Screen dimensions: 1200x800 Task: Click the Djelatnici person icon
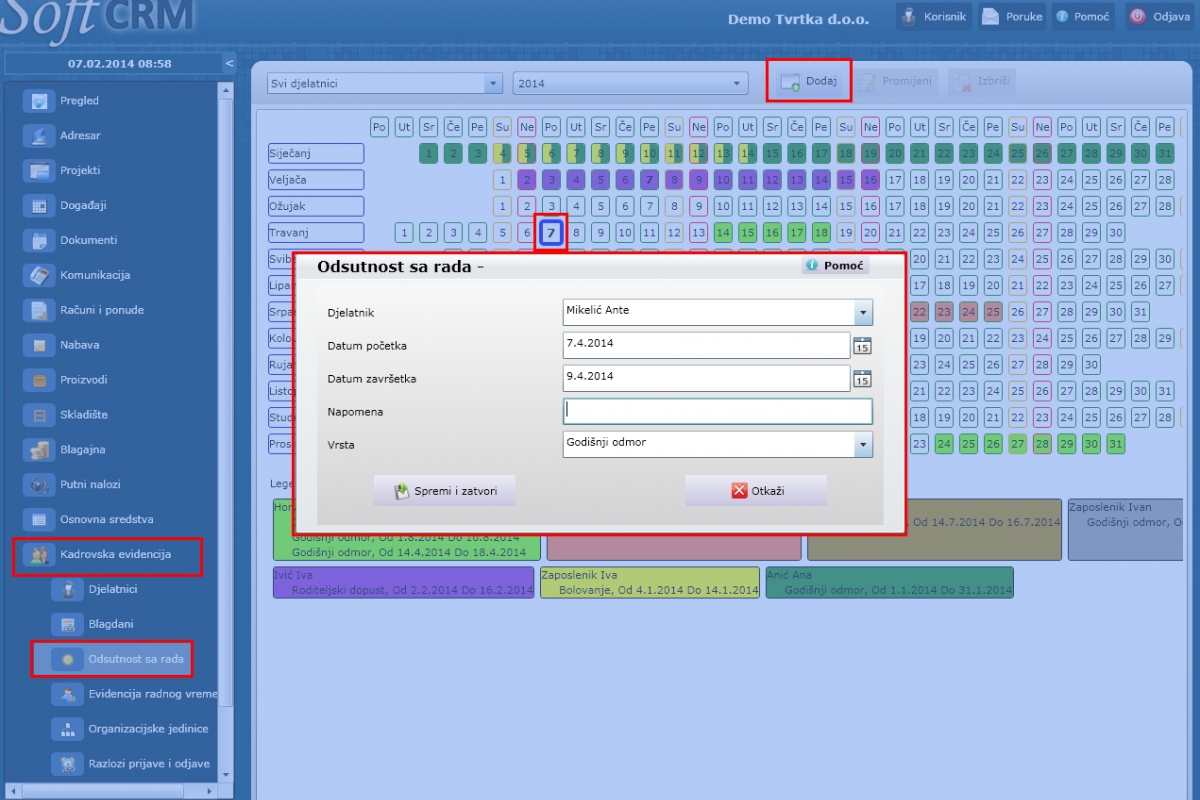(67, 590)
